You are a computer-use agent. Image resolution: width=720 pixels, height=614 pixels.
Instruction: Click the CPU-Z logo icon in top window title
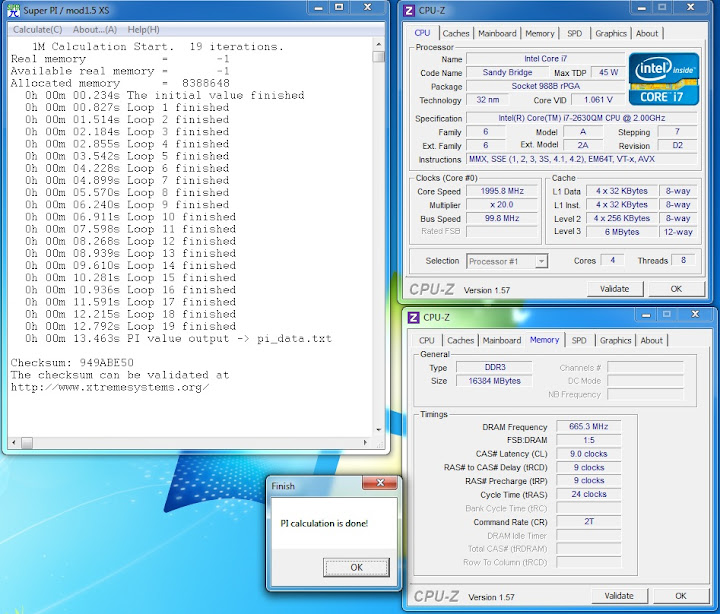[x=409, y=10]
